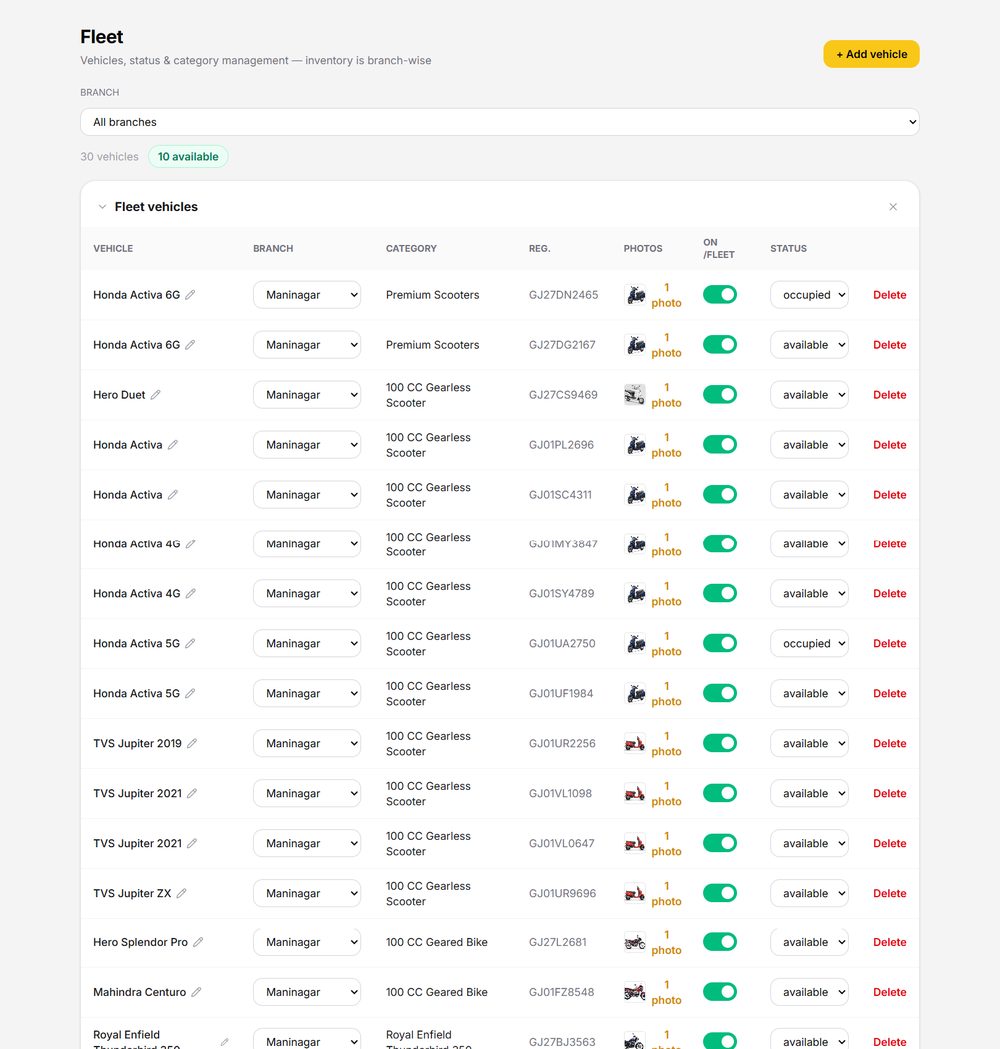
Task: Open photo thumbnail for GJ01UA2750
Action: (x=635, y=644)
